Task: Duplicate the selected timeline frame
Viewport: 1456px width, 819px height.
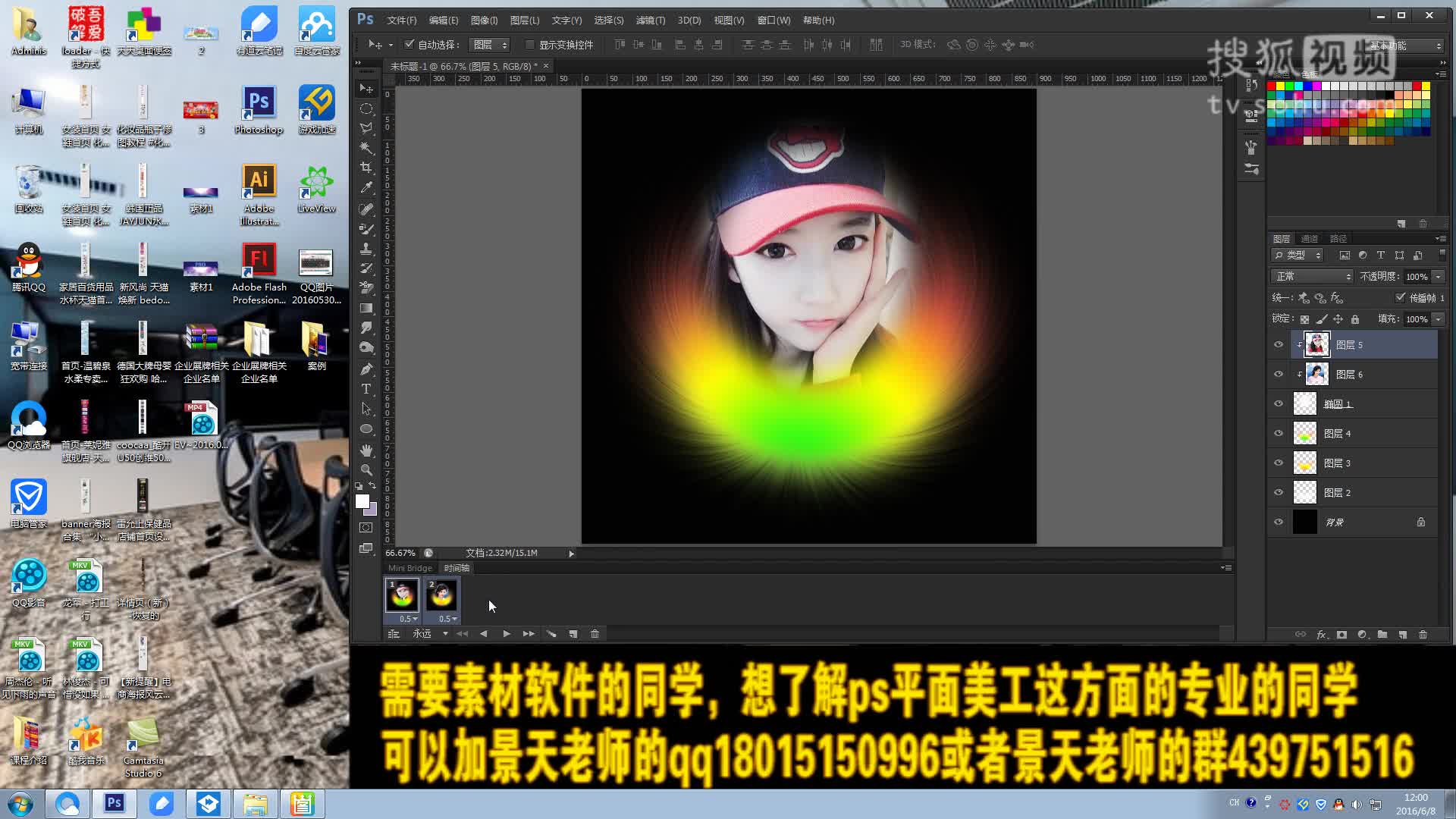Action: 573,634
